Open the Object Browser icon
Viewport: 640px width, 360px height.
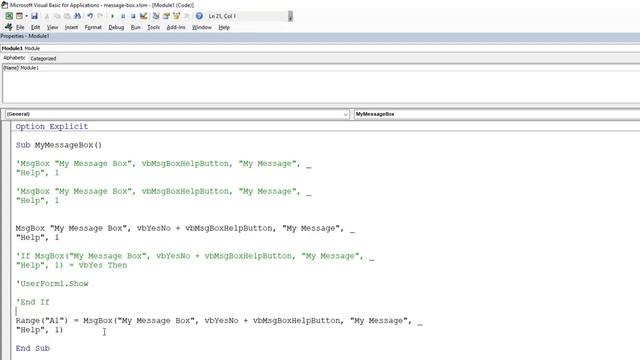[x=176, y=16]
